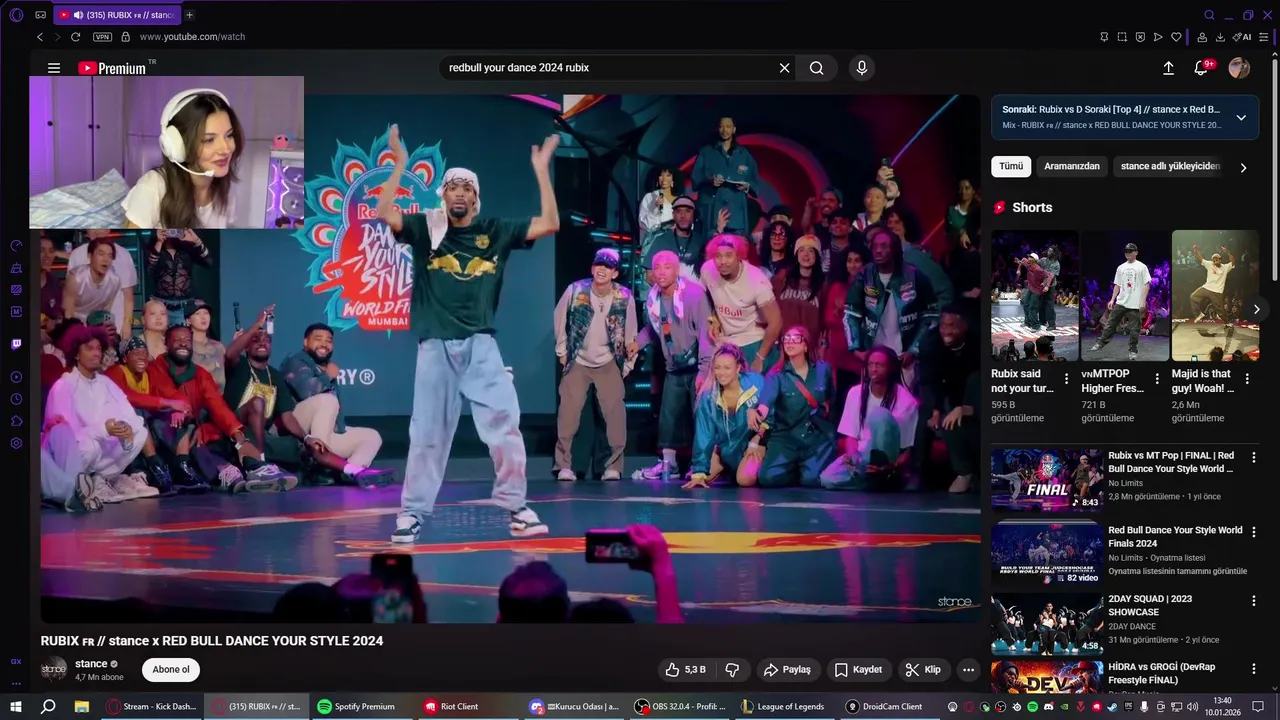Clear the search box text
The height and width of the screenshot is (720, 1280).
pyautogui.click(x=785, y=68)
